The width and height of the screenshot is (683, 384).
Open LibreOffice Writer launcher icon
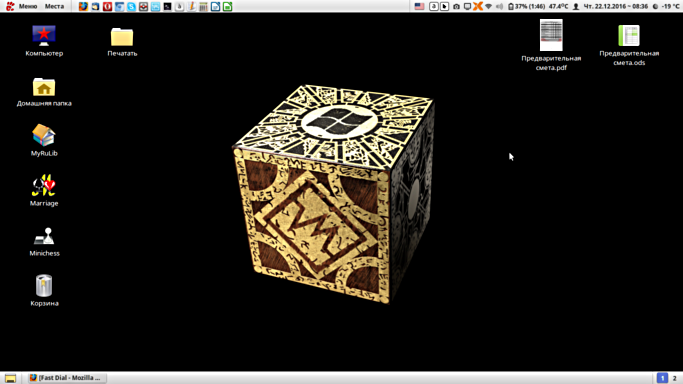(x=215, y=7)
